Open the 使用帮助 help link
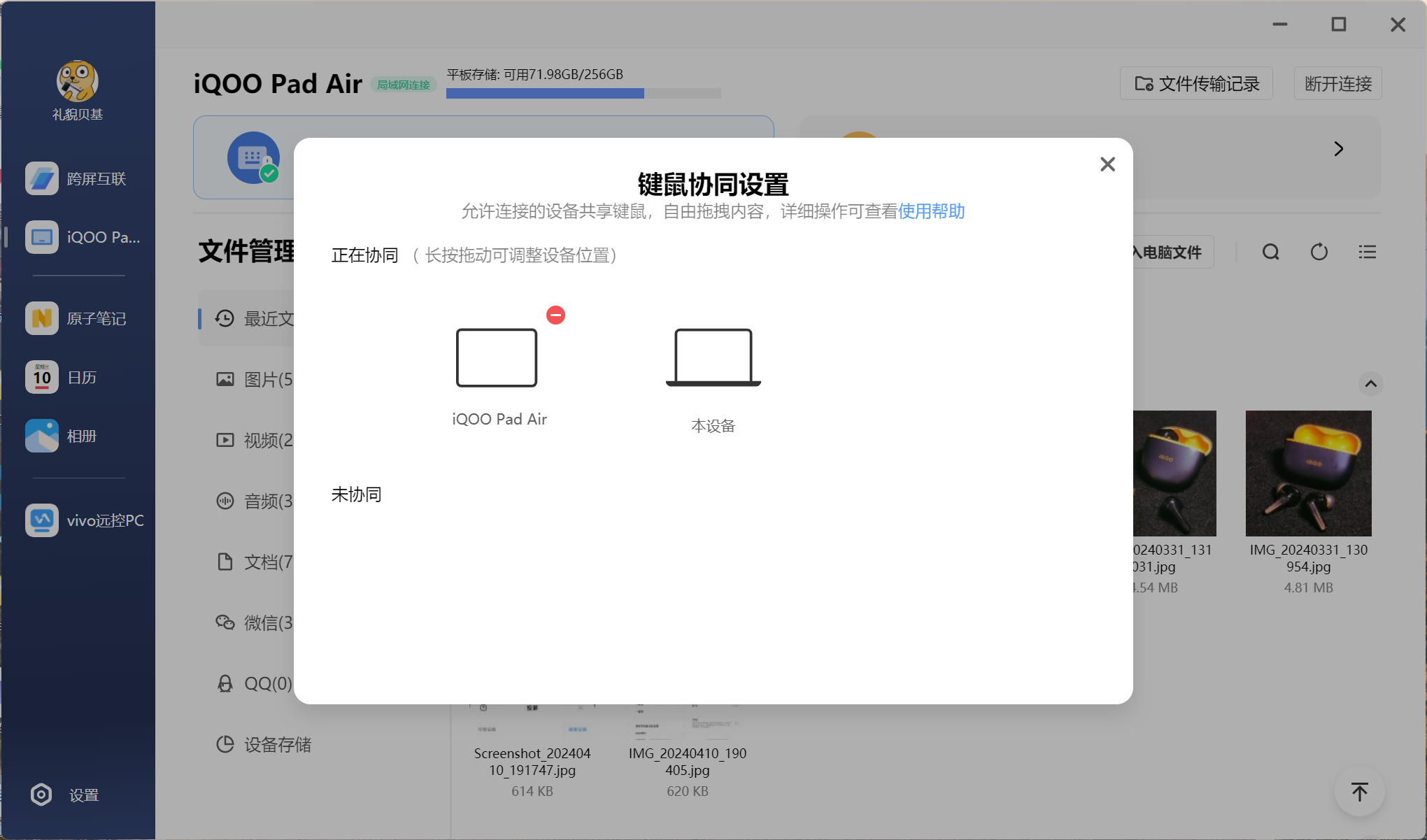Image resolution: width=1427 pixels, height=840 pixels. tap(931, 211)
